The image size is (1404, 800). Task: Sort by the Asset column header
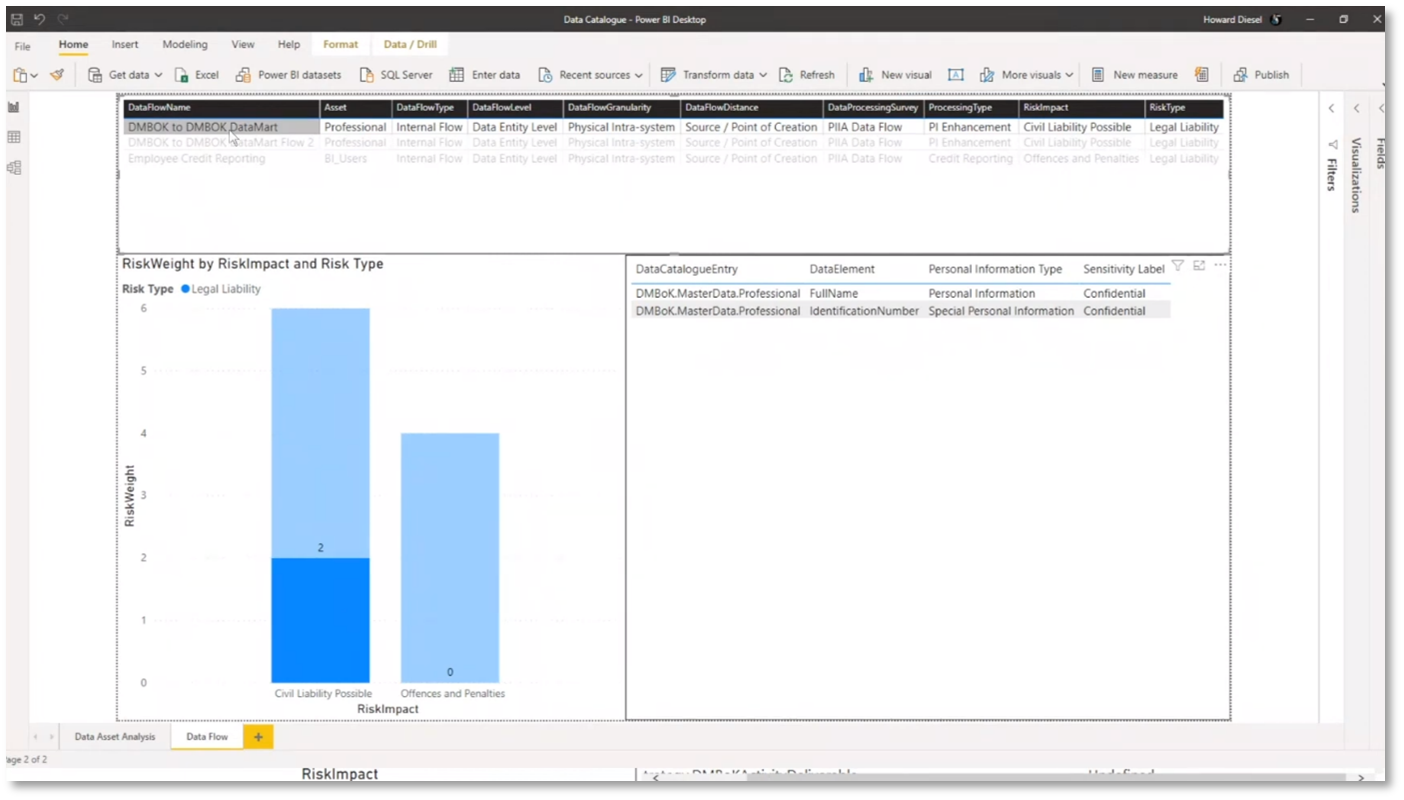tap(355, 106)
